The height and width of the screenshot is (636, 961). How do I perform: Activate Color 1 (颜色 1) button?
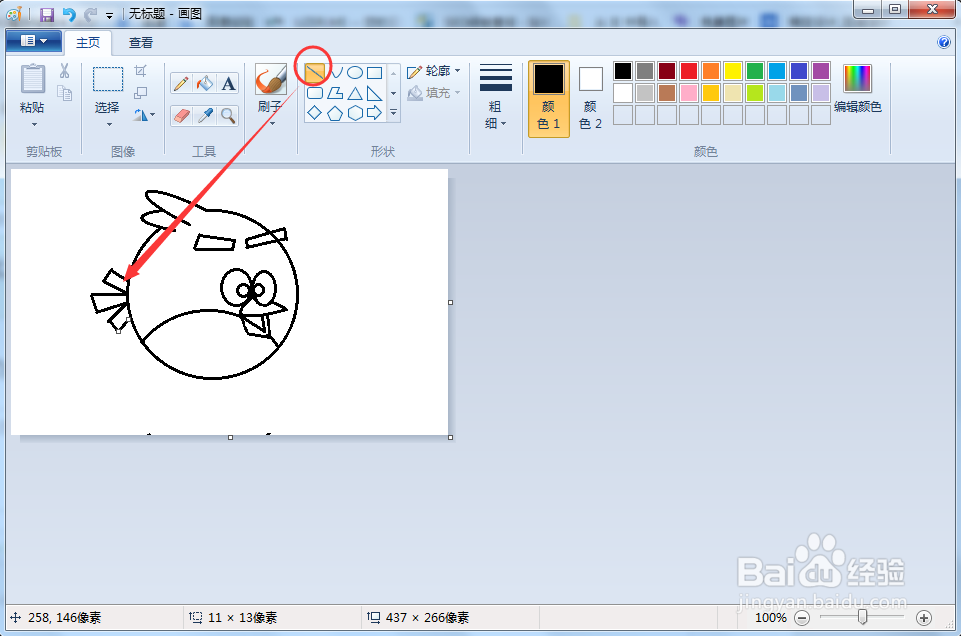pyautogui.click(x=549, y=98)
